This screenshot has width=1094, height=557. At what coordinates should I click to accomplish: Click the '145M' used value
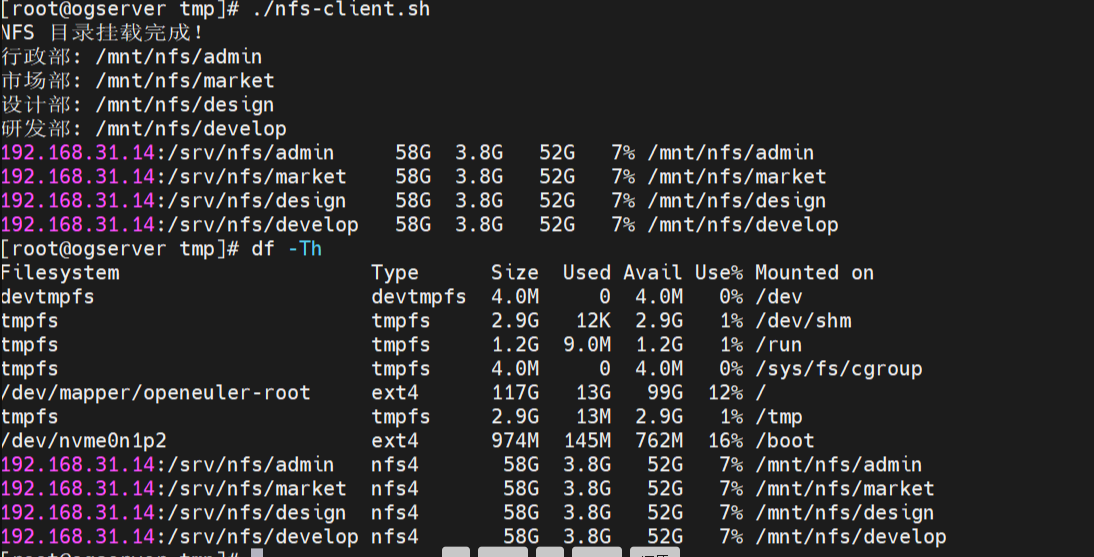(x=587, y=440)
